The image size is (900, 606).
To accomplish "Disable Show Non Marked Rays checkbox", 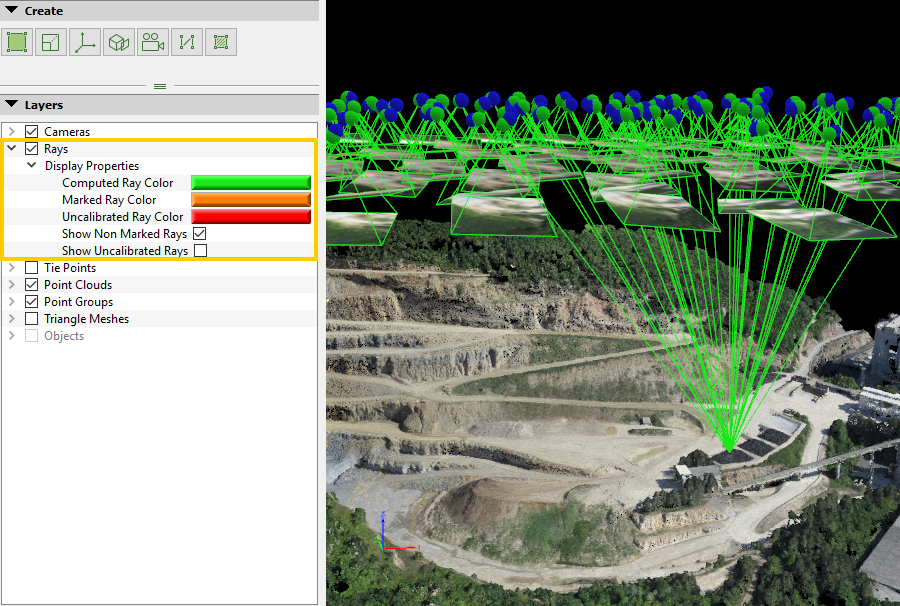I will (x=200, y=234).
